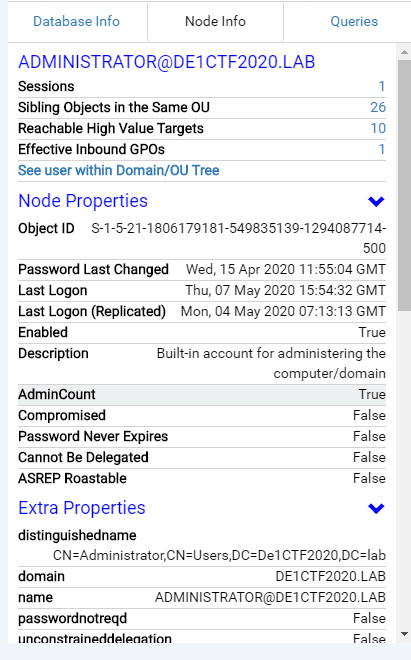Open the Sessions count value
The image size is (411, 660).
pyautogui.click(x=382, y=86)
